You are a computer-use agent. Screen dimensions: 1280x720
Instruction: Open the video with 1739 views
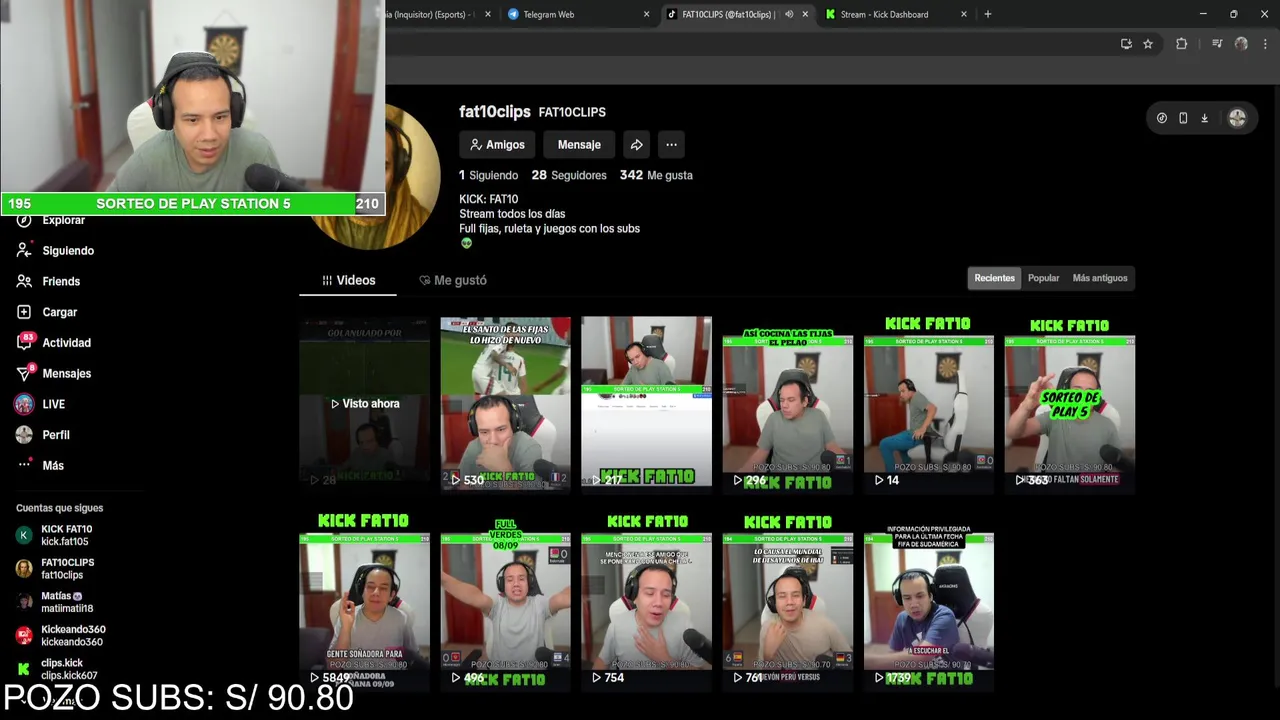[x=929, y=602]
